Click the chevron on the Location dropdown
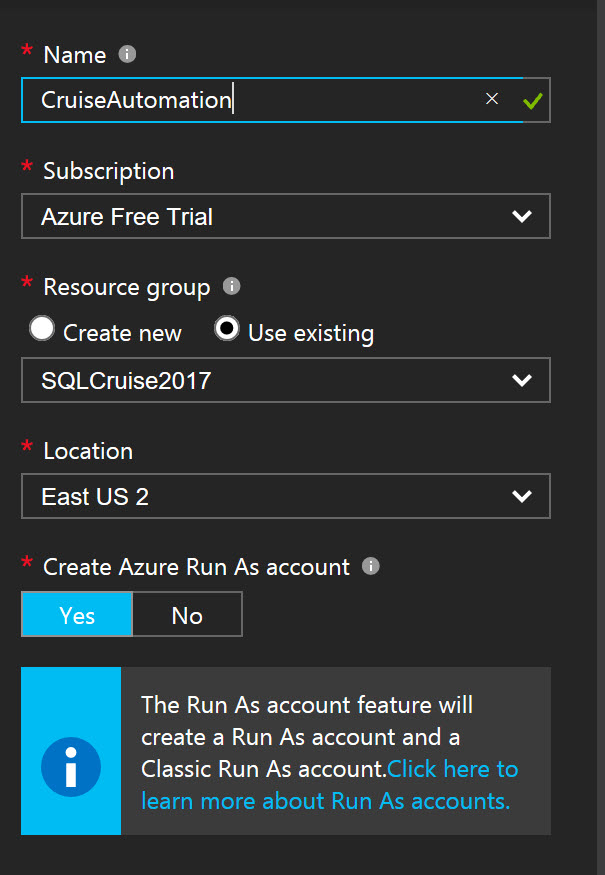Viewport: 605px width, 875px height. click(x=520, y=496)
